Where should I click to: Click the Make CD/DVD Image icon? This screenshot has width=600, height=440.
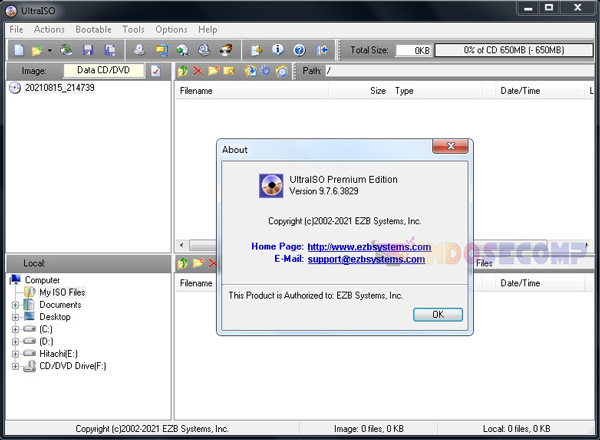click(x=140, y=50)
